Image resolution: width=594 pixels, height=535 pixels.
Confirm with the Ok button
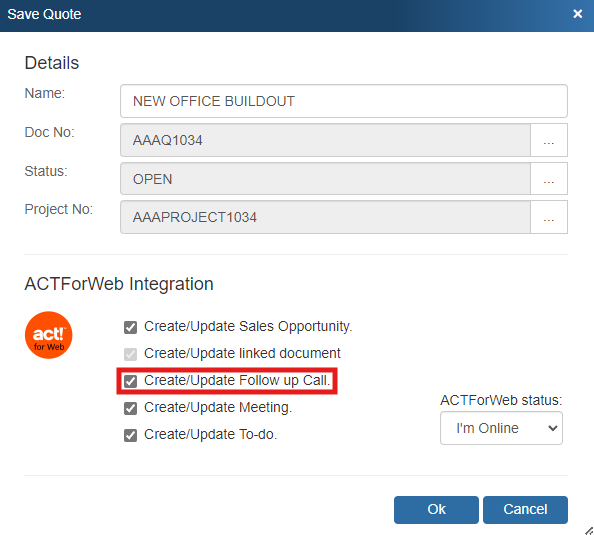point(436,510)
